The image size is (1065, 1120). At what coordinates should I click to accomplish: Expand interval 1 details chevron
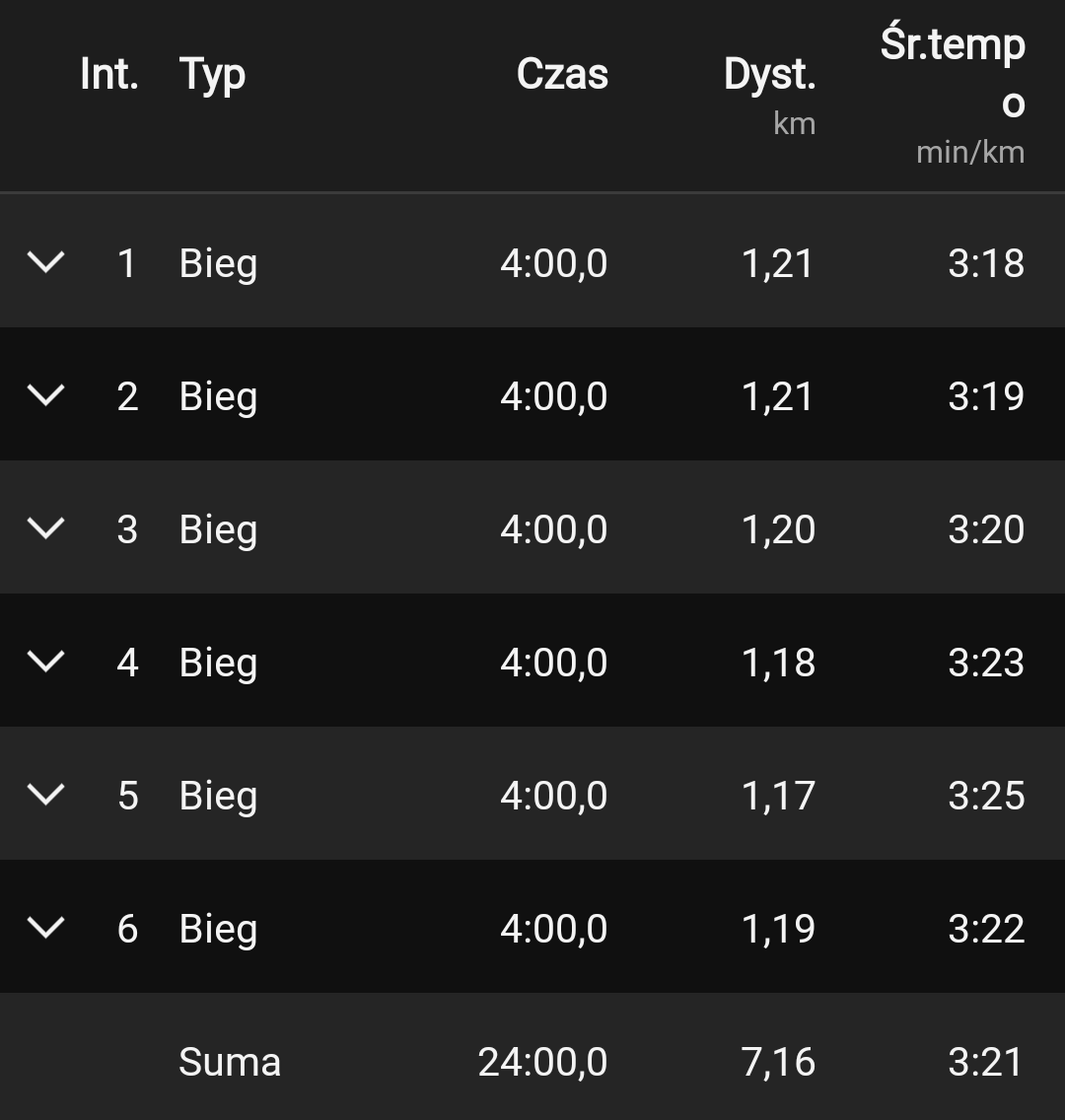45,262
